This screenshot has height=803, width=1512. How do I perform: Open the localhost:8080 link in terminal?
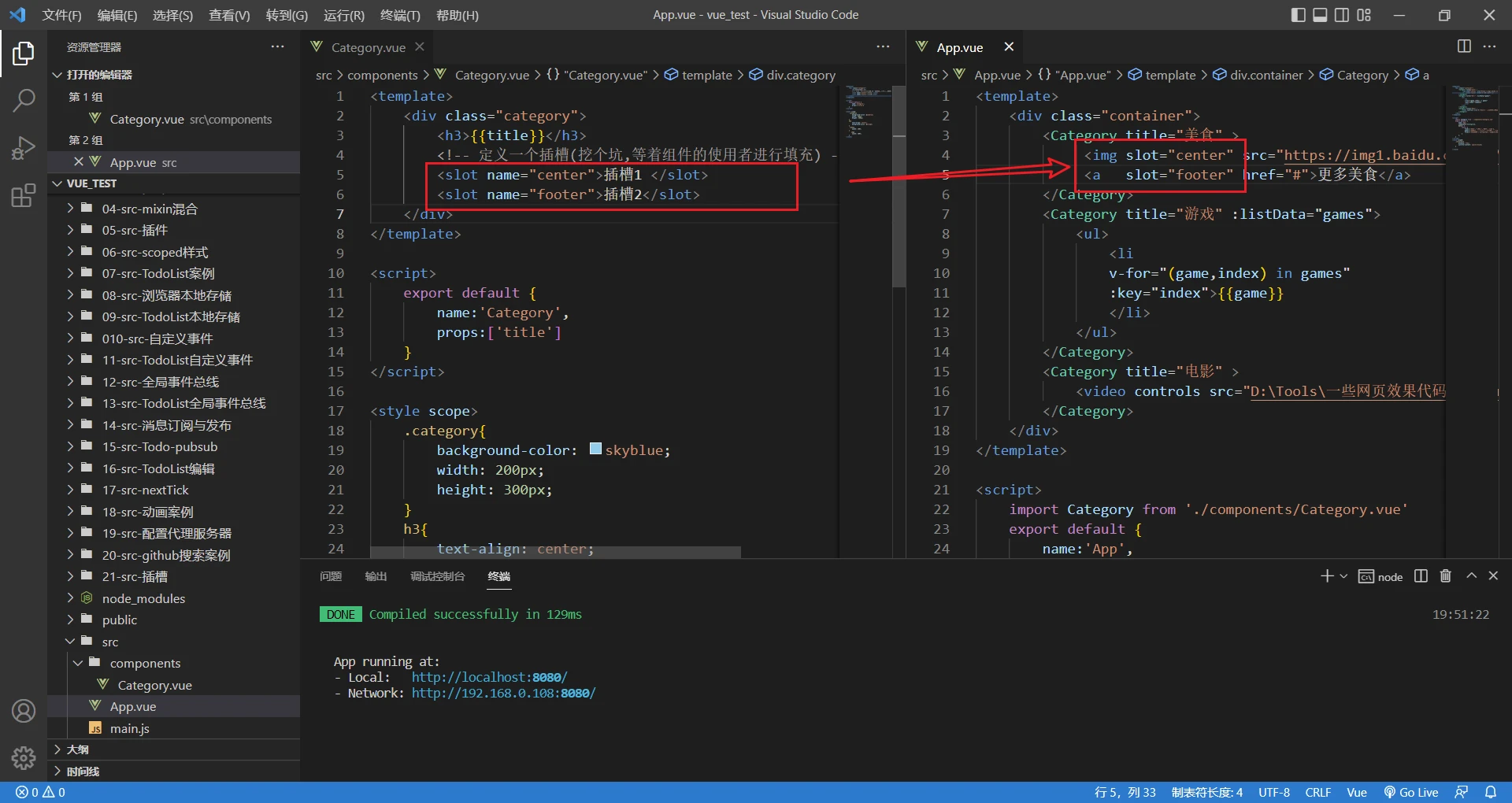pyautogui.click(x=489, y=677)
